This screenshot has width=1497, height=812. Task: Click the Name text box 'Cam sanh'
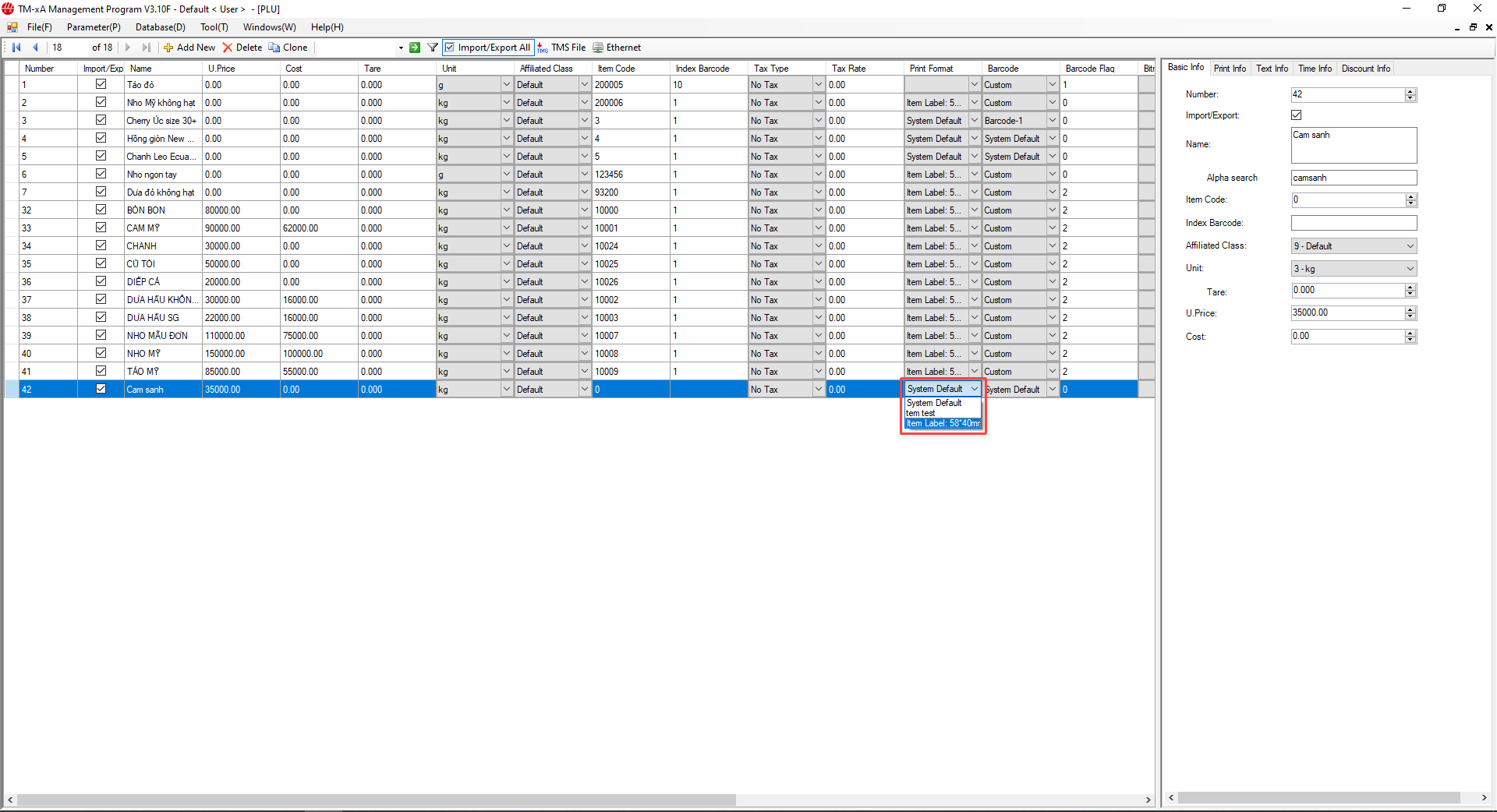1354,145
